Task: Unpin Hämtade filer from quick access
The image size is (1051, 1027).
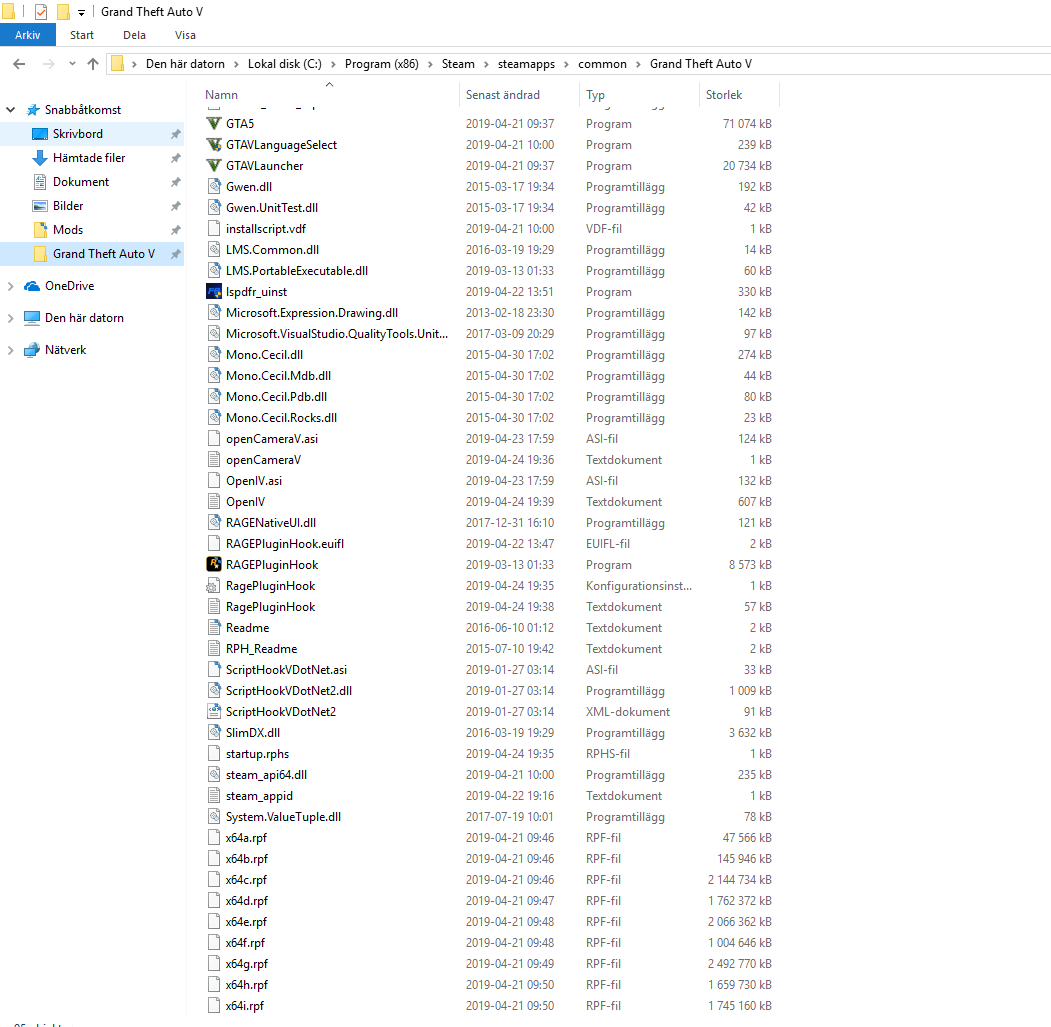Action: pyautogui.click(x=176, y=158)
